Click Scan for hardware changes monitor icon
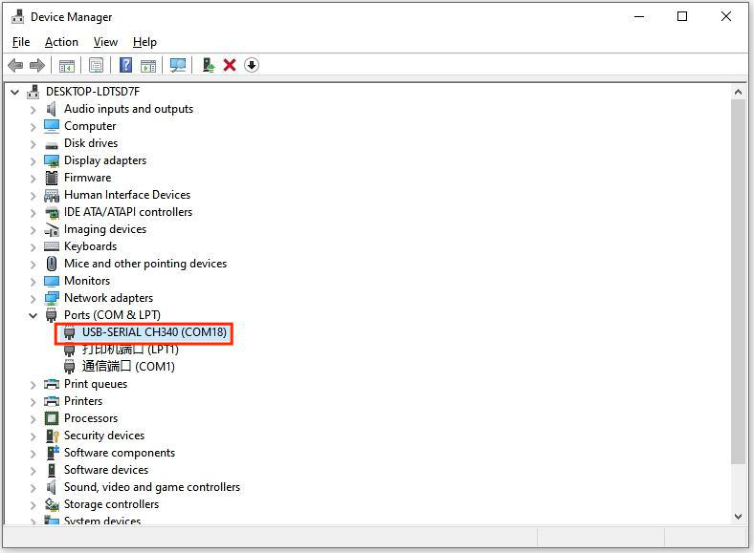The image size is (754, 553). tap(177, 65)
